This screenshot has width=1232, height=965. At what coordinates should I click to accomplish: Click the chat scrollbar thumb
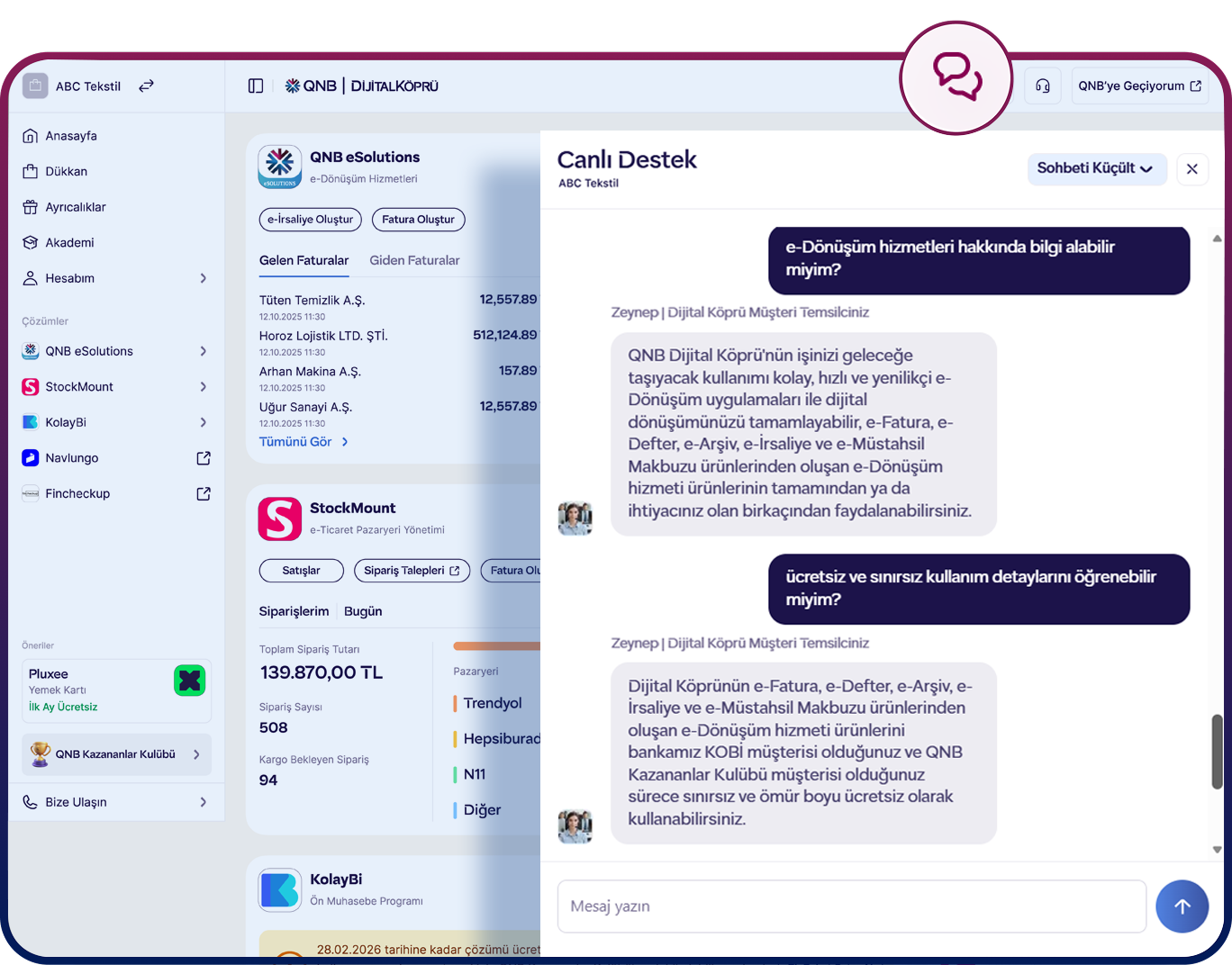click(1217, 752)
